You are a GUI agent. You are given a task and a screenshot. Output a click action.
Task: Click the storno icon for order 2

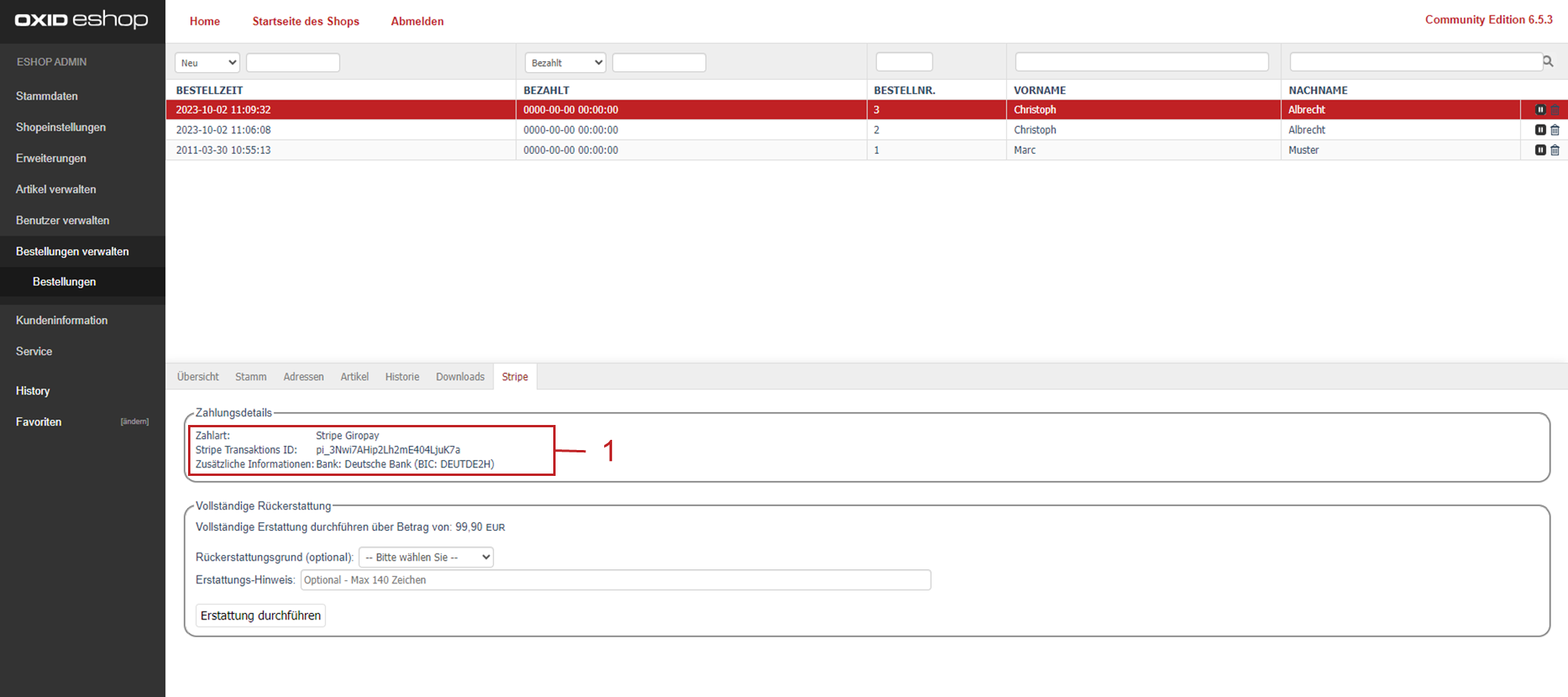1540,130
